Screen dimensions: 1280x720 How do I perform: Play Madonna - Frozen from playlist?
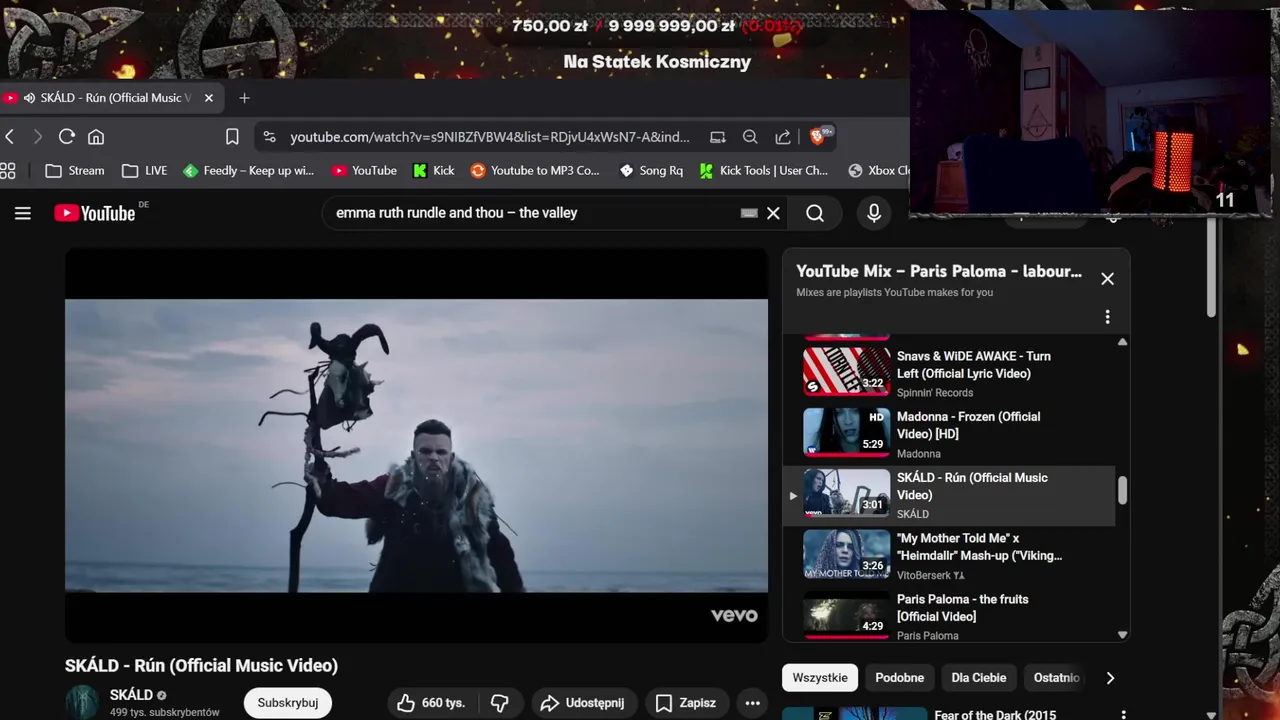tap(948, 434)
